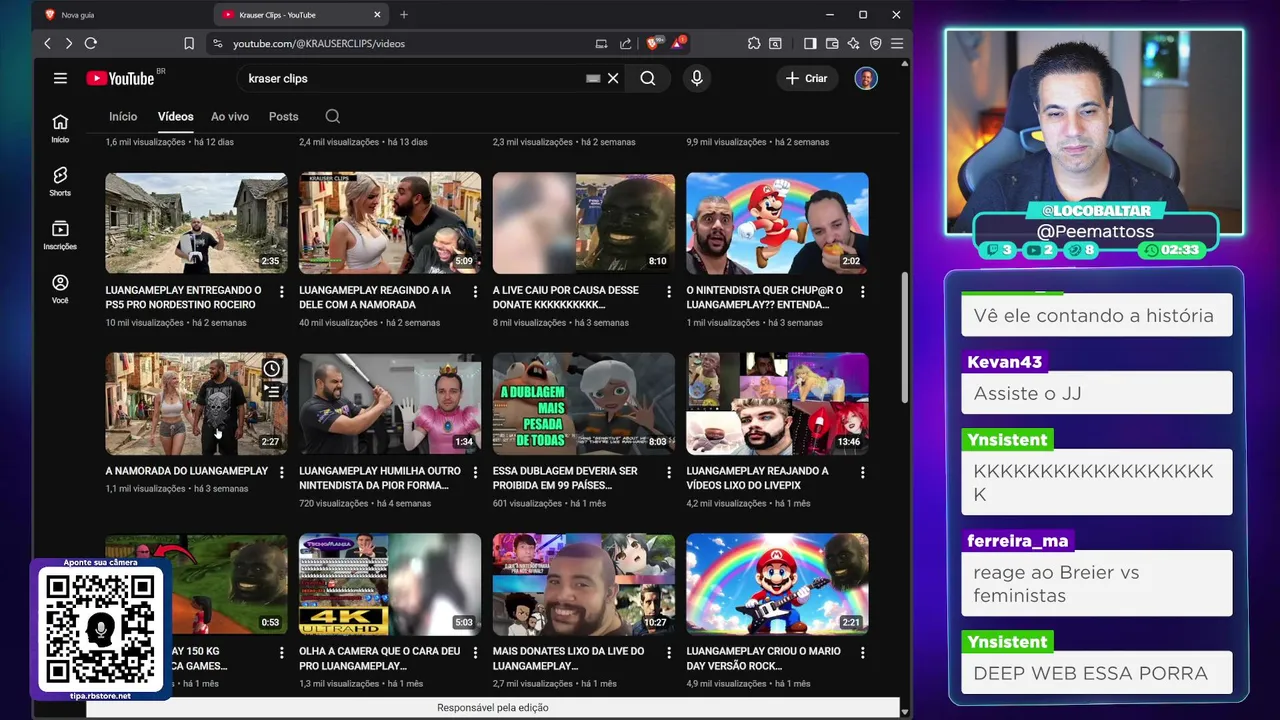Open options for A LIVE CAIU video
The height and width of the screenshot is (720, 1280).
[669, 292]
